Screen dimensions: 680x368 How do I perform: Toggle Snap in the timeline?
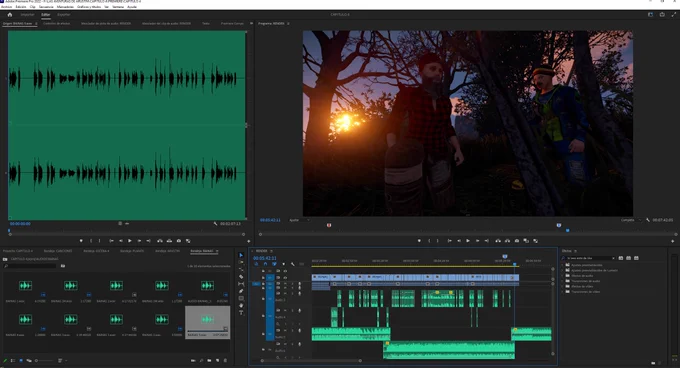coord(265,264)
